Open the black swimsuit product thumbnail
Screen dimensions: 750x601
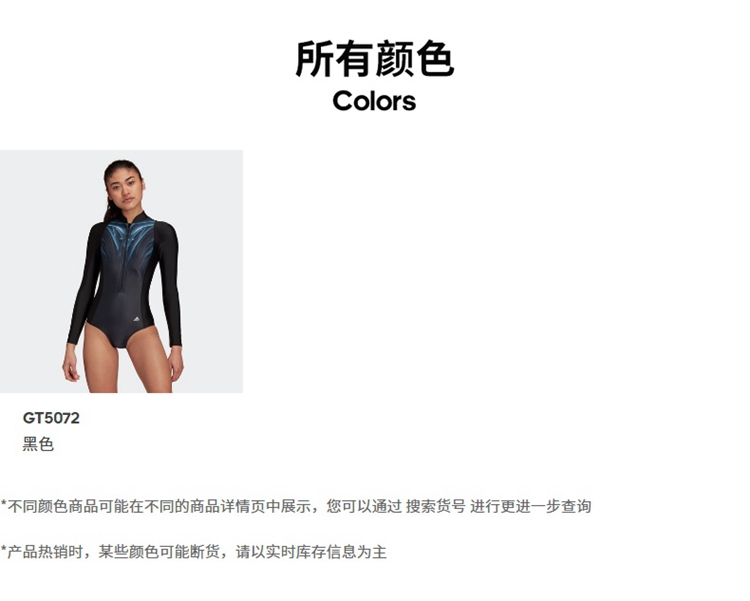pyautogui.click(x=121, y=271)
